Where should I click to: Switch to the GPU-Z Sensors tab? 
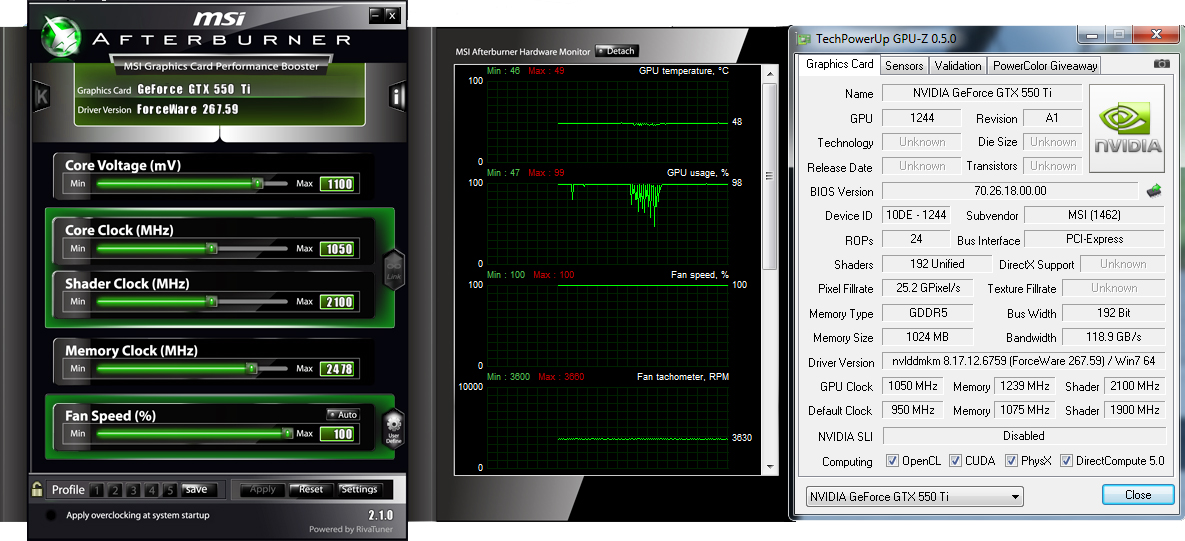[904, 66]
